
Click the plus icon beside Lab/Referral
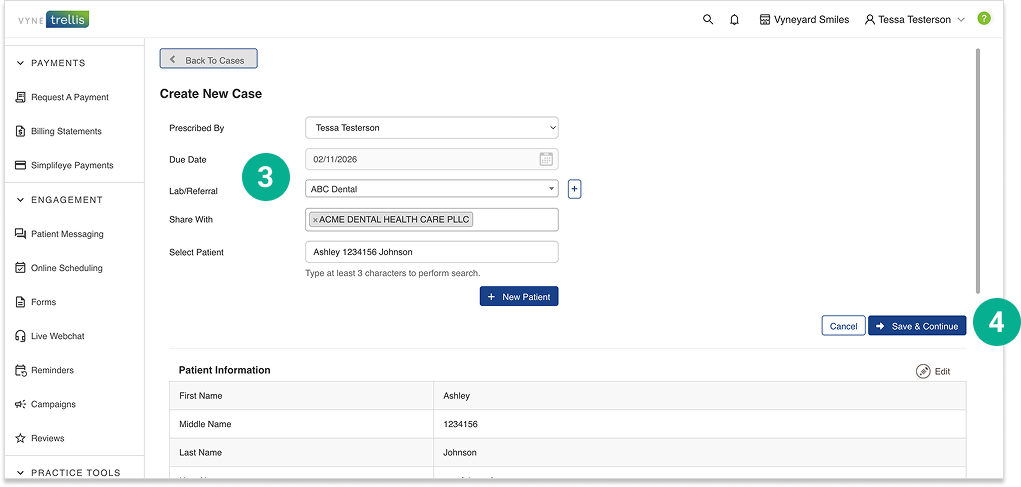[x=574, y=189]
